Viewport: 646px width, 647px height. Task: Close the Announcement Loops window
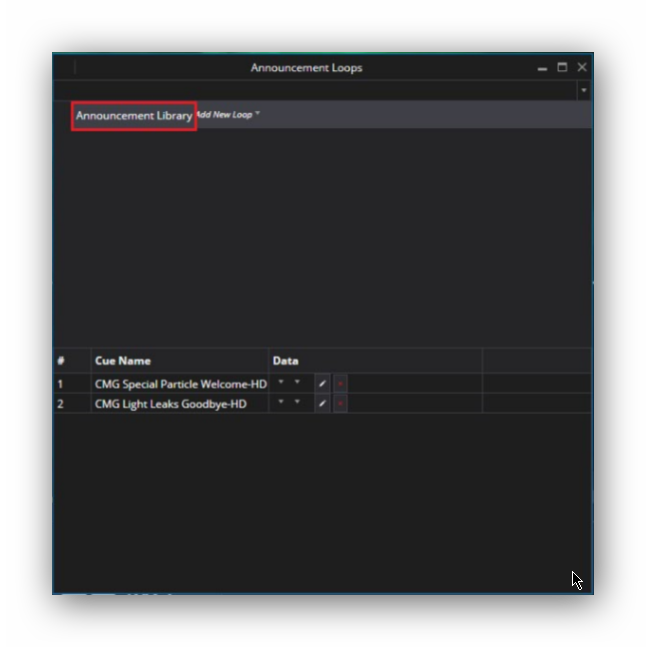[582, 67]
